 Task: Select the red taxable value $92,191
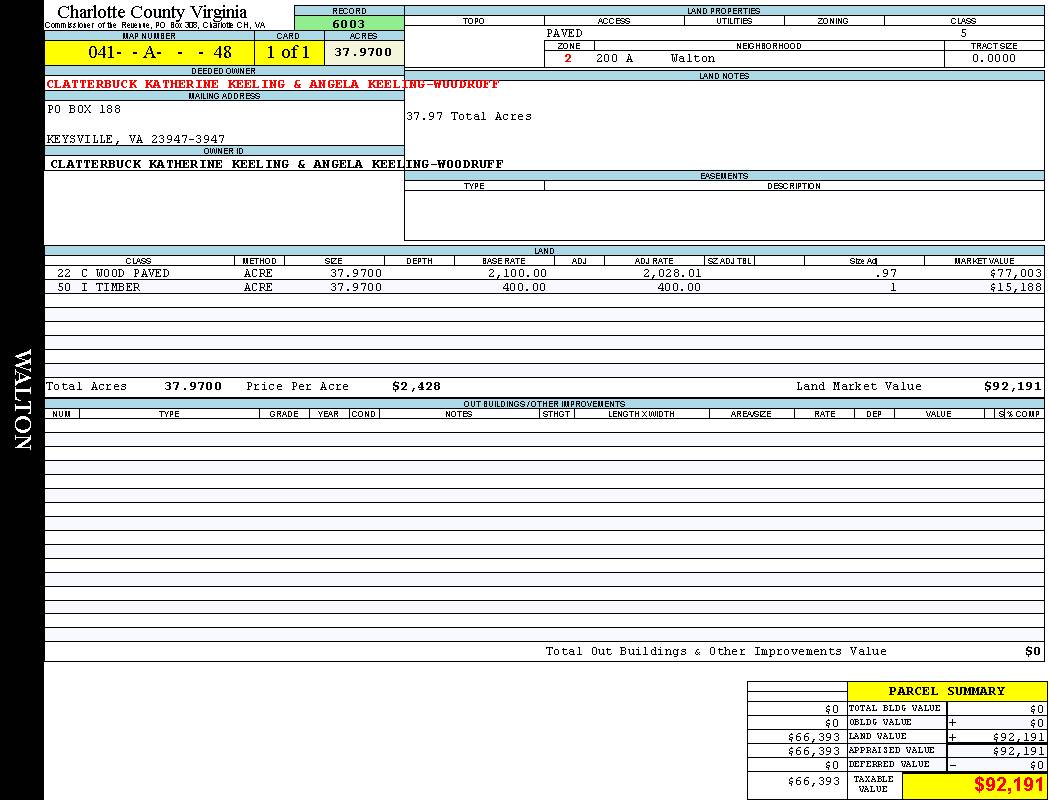1008,785
